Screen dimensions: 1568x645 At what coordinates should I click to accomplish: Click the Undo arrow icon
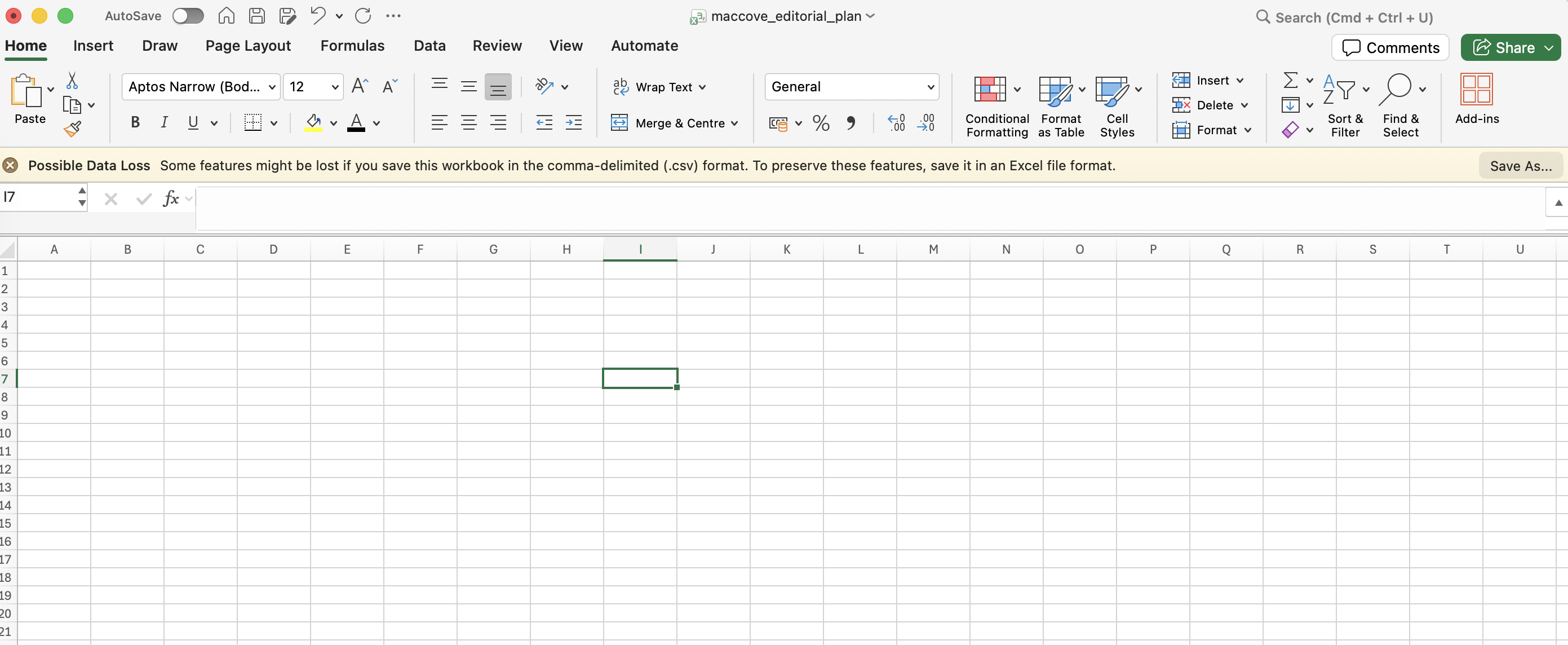[x=318, y=16]
